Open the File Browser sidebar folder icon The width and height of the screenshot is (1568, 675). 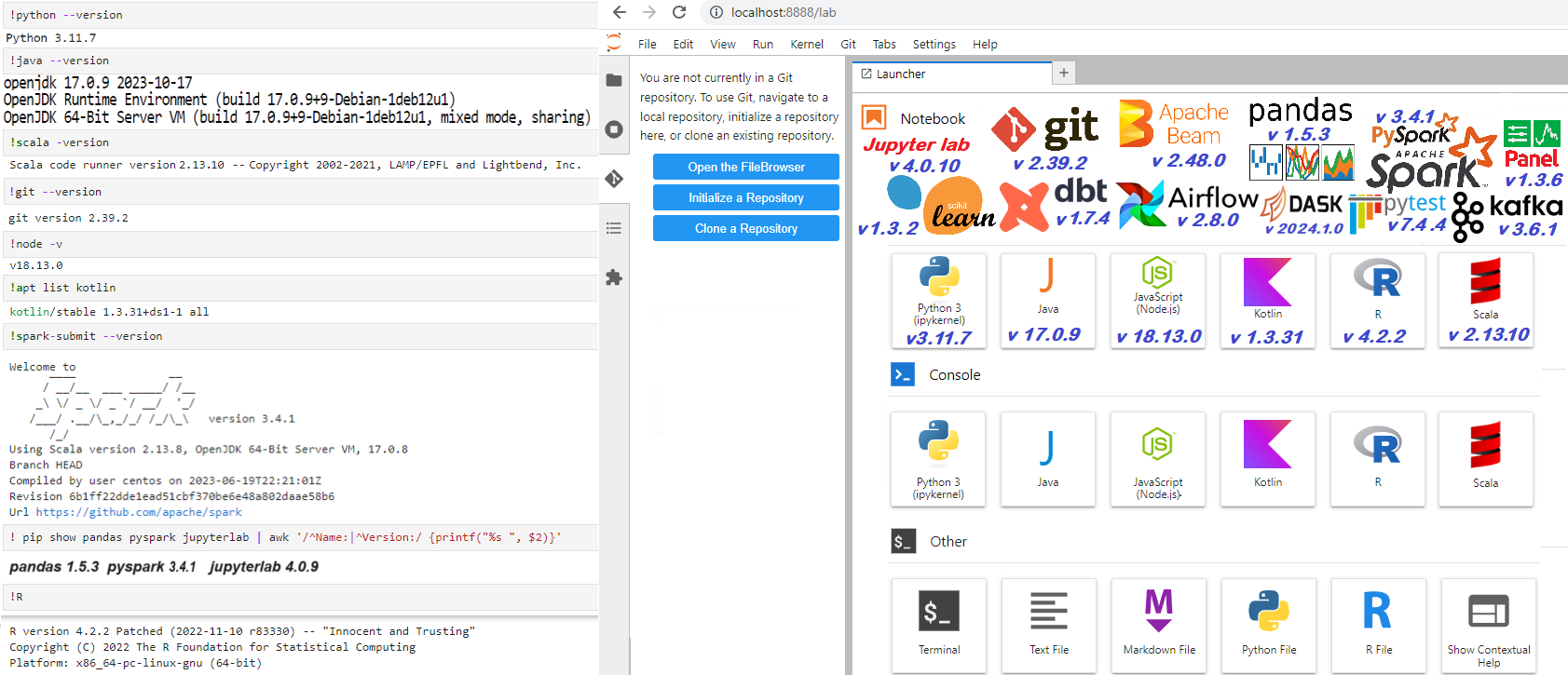tap(614, 80)
